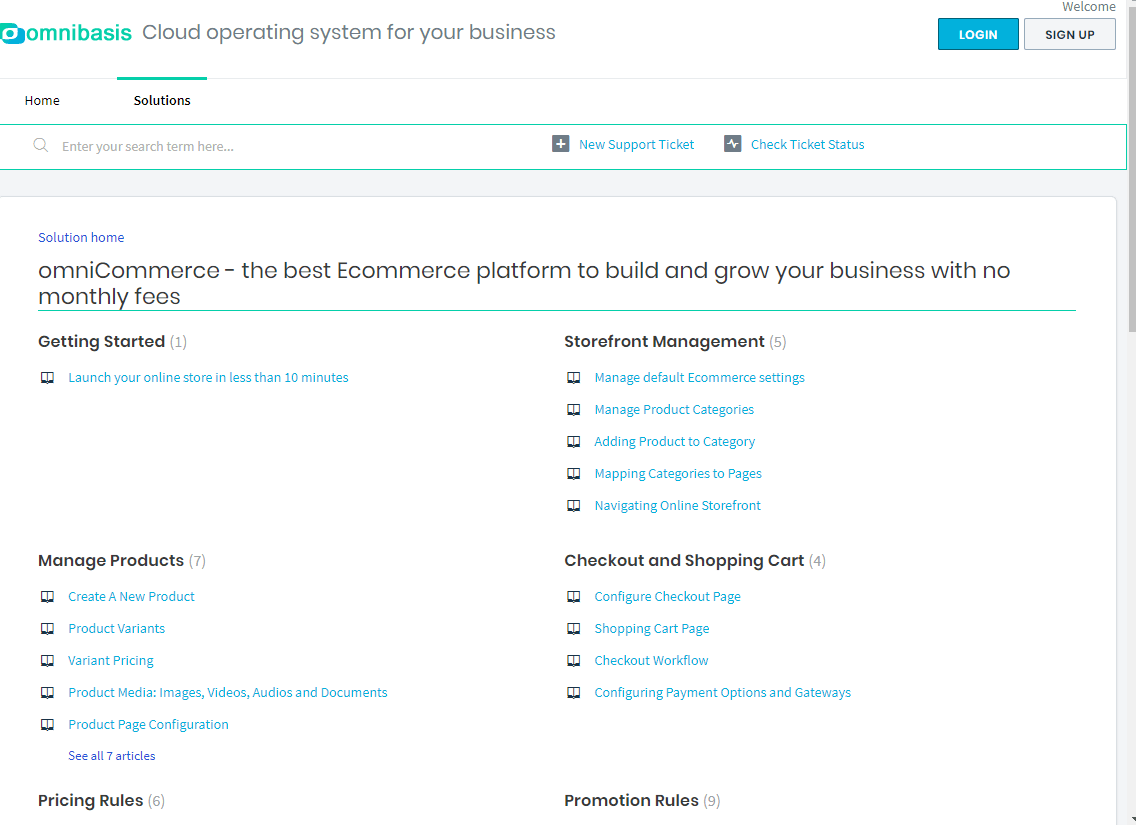
Task: Click the plus icon beside New Support Ticket
Action: (x=561, y=144)
